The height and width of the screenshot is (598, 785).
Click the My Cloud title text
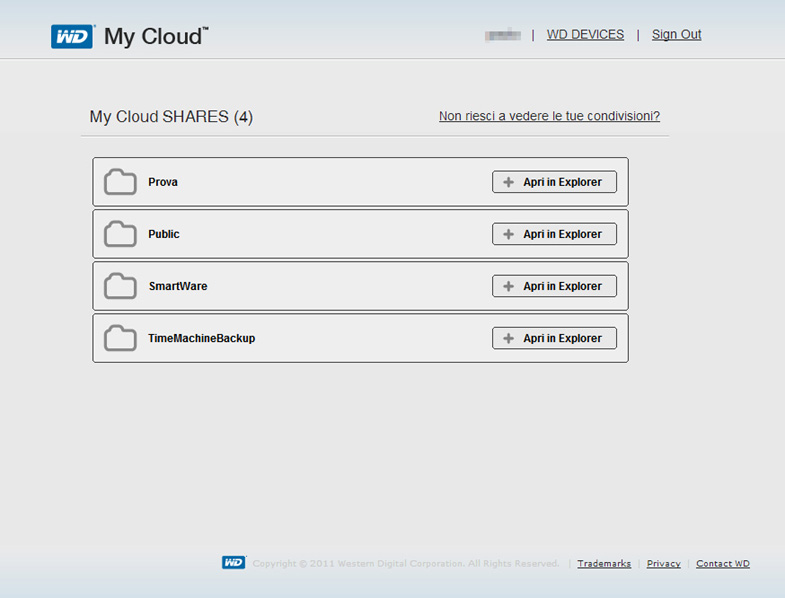point(156,37)
